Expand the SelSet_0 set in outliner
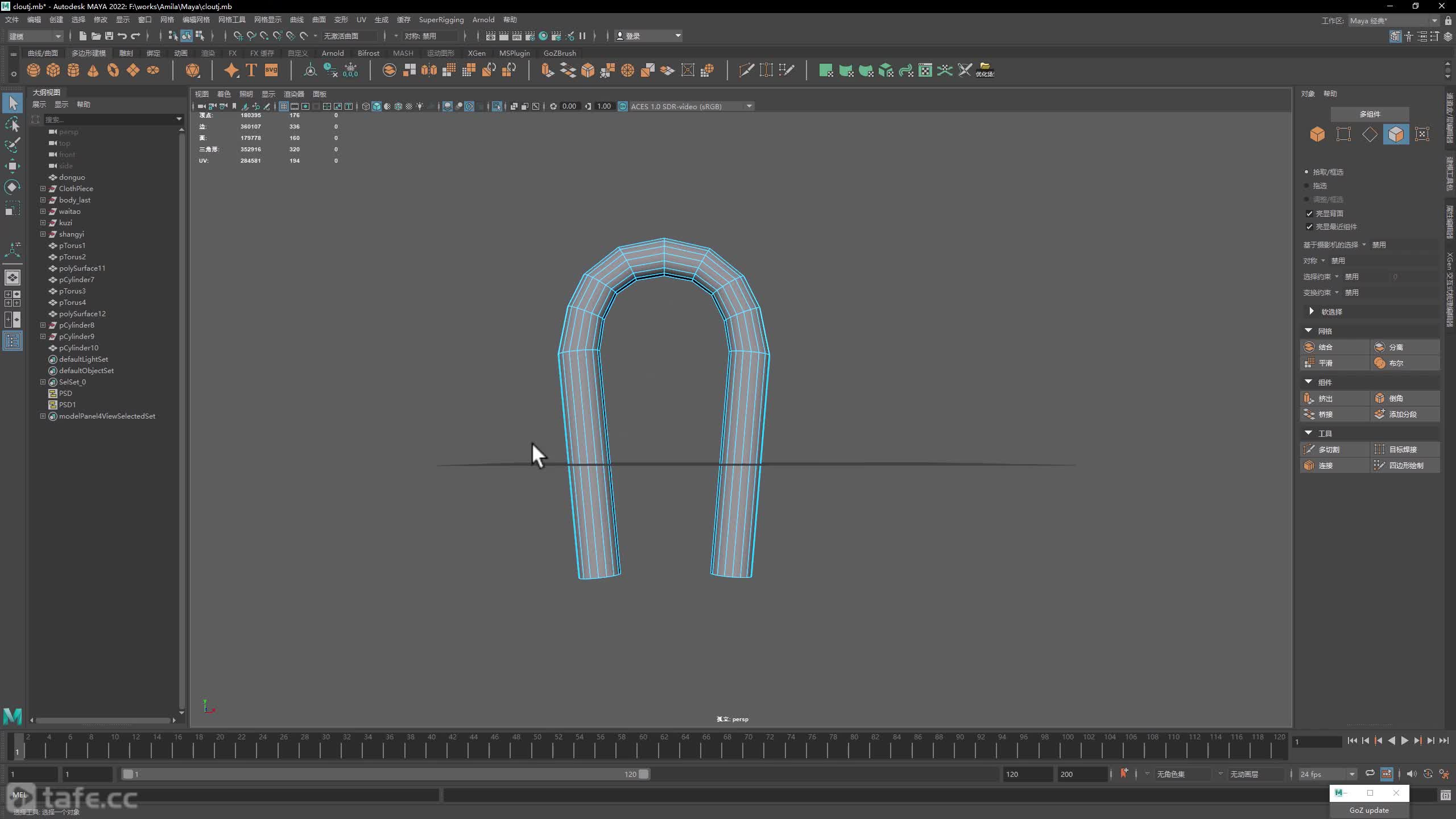1456x819 pixels. [43, 382]
